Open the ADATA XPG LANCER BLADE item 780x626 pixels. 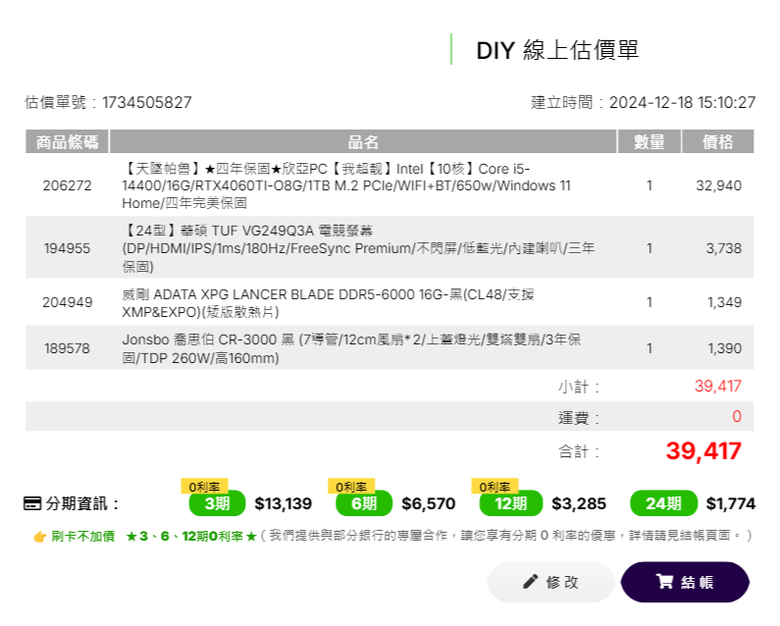328,303
